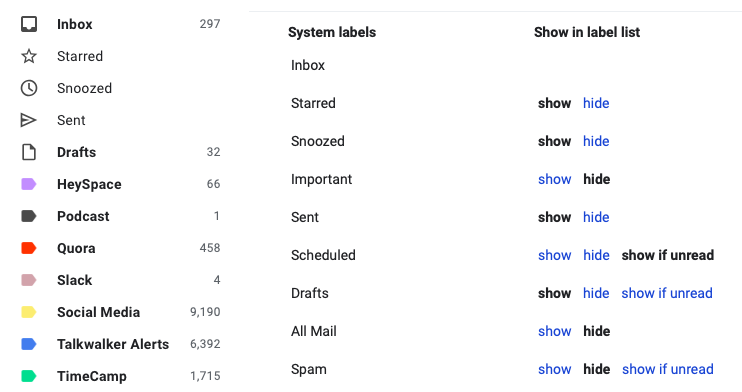742x392 pixels.
Task: Click the green TimeCamp label icon
Action: tap(29, 376)
